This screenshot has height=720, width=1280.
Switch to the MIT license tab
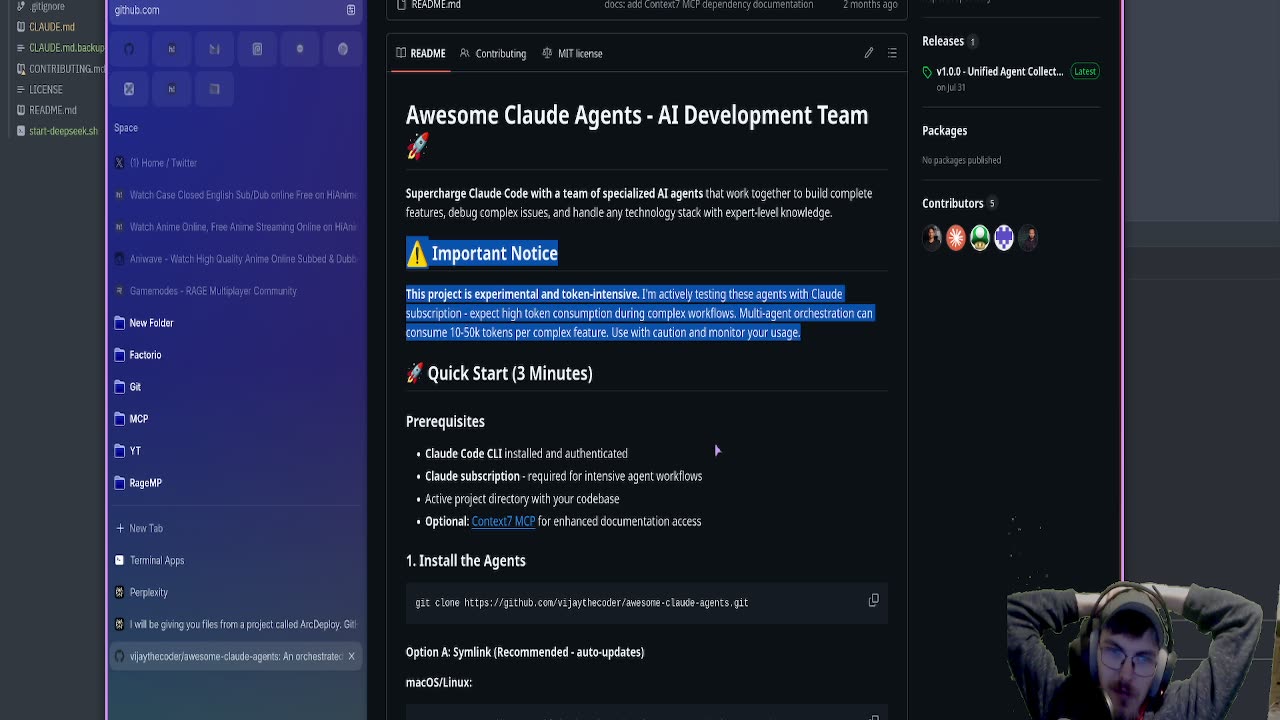coord(572,53)
